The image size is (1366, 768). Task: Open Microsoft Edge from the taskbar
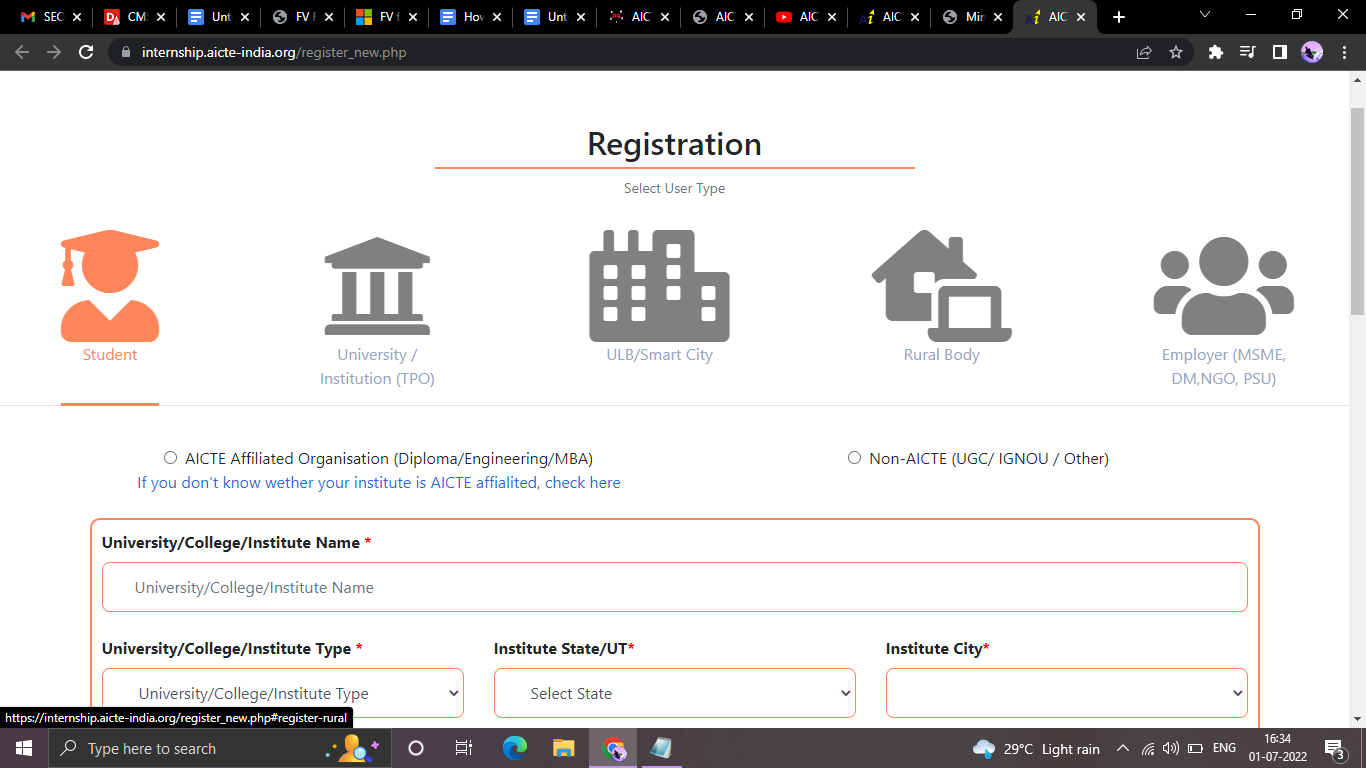pos(515,748)
